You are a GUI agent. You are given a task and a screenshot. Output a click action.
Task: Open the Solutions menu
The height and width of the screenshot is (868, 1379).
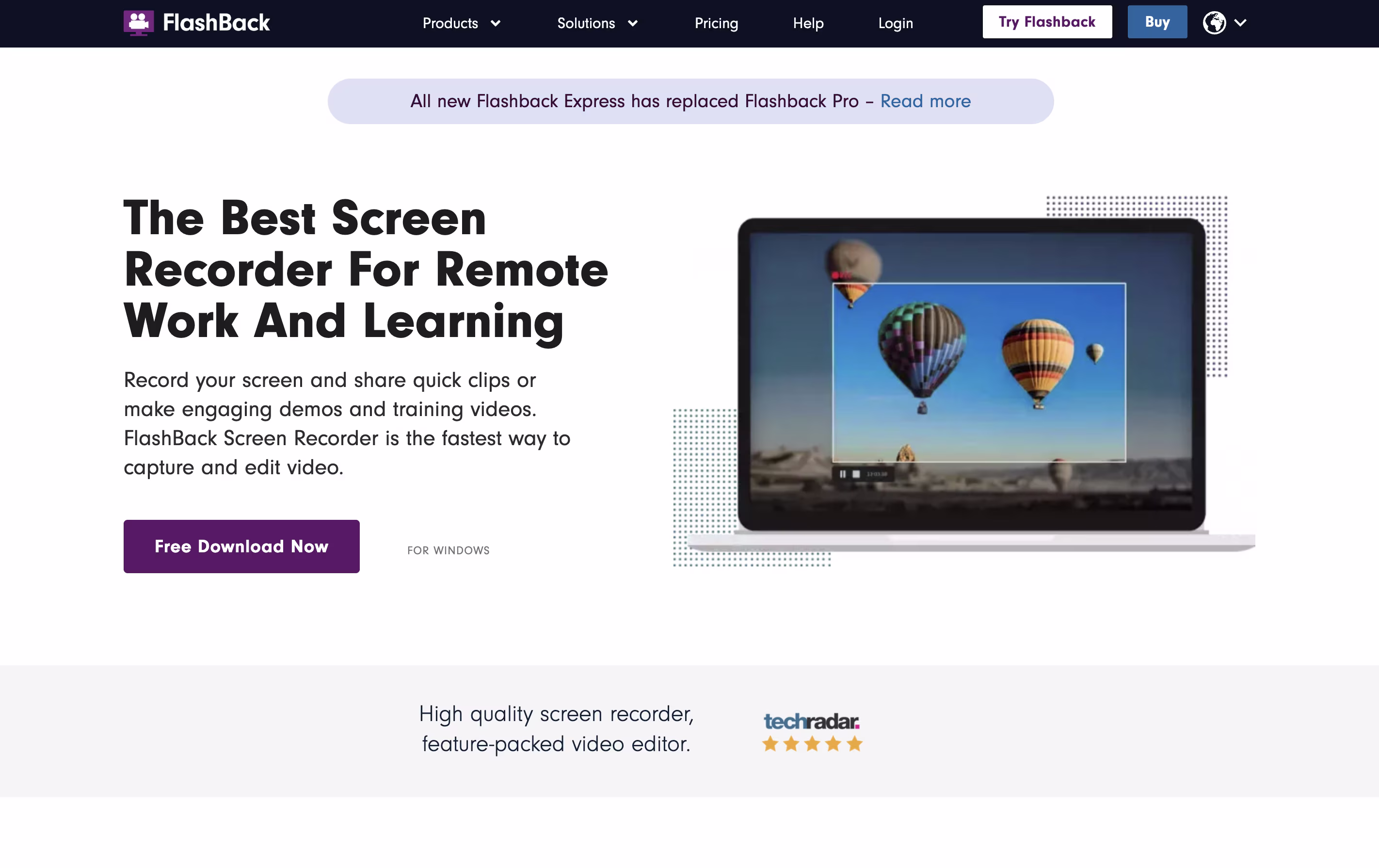pos(586,23)
